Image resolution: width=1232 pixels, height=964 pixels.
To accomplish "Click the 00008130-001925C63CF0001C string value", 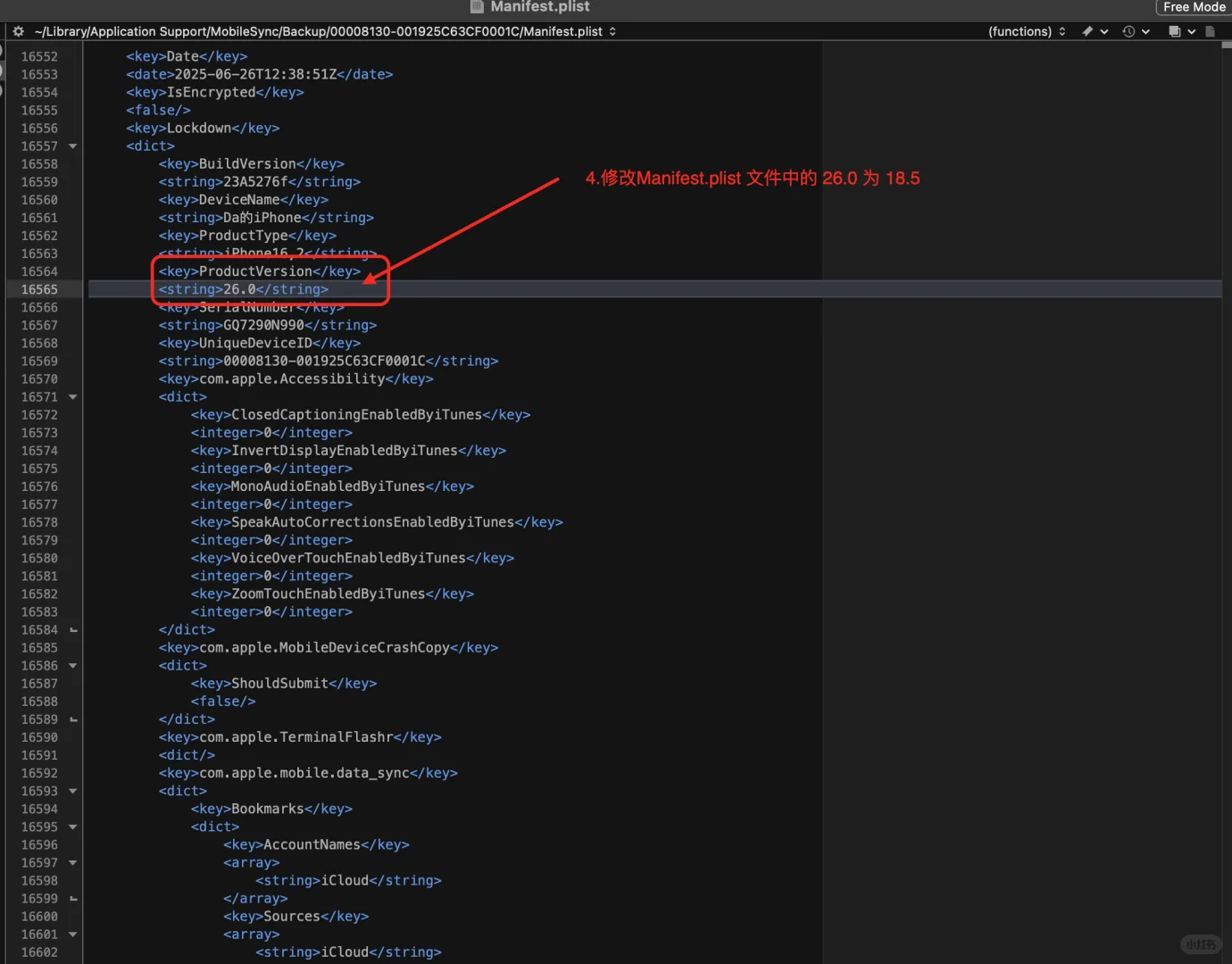I will pos(329,361).
